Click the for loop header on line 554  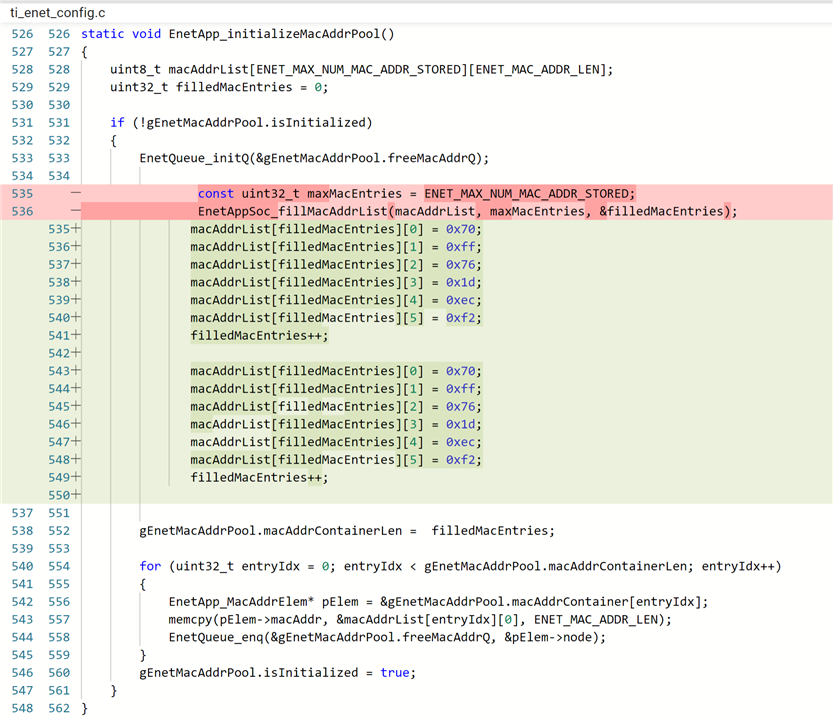point(460,566)
